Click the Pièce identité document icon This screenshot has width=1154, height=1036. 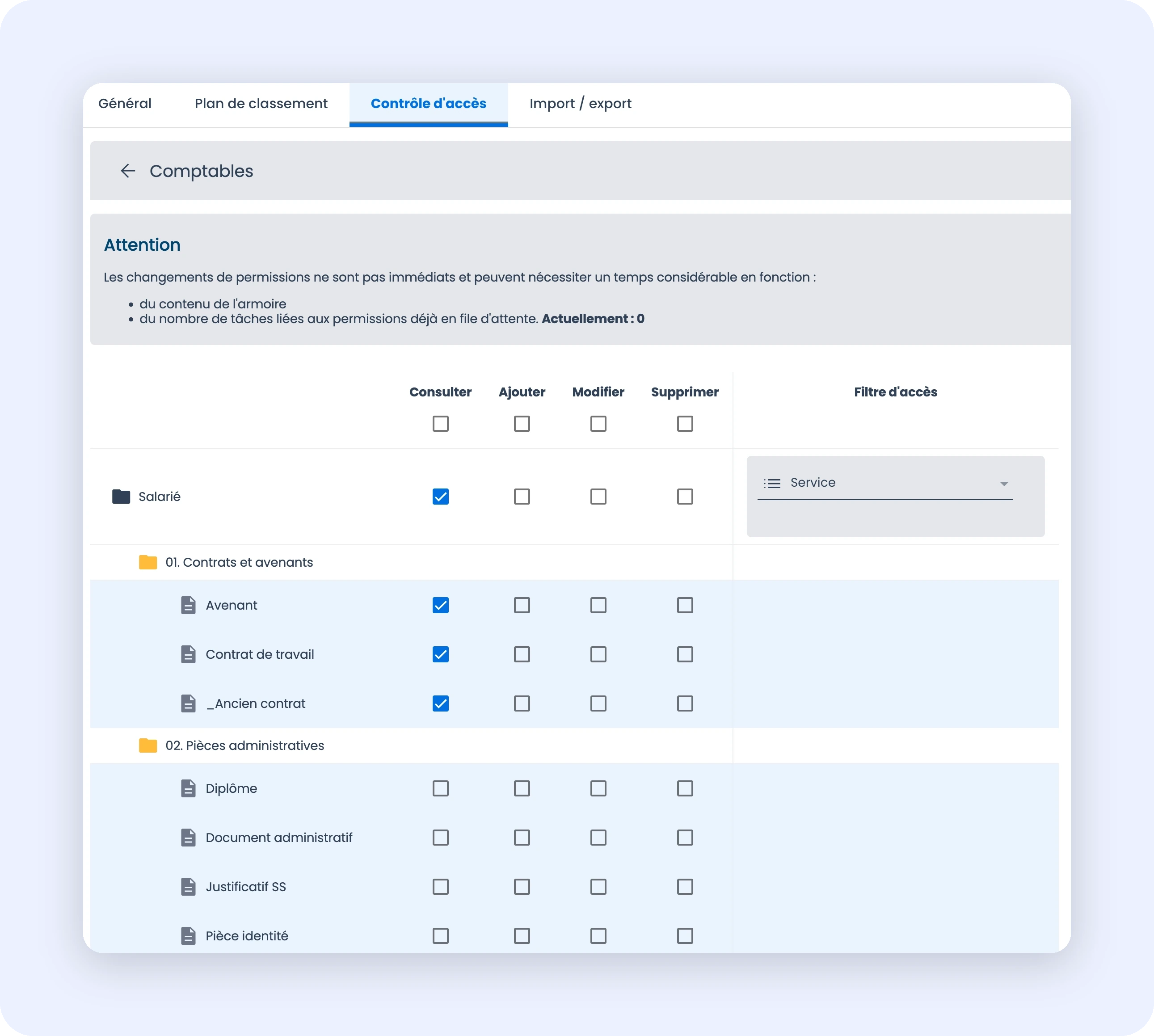tap(188, 936)
